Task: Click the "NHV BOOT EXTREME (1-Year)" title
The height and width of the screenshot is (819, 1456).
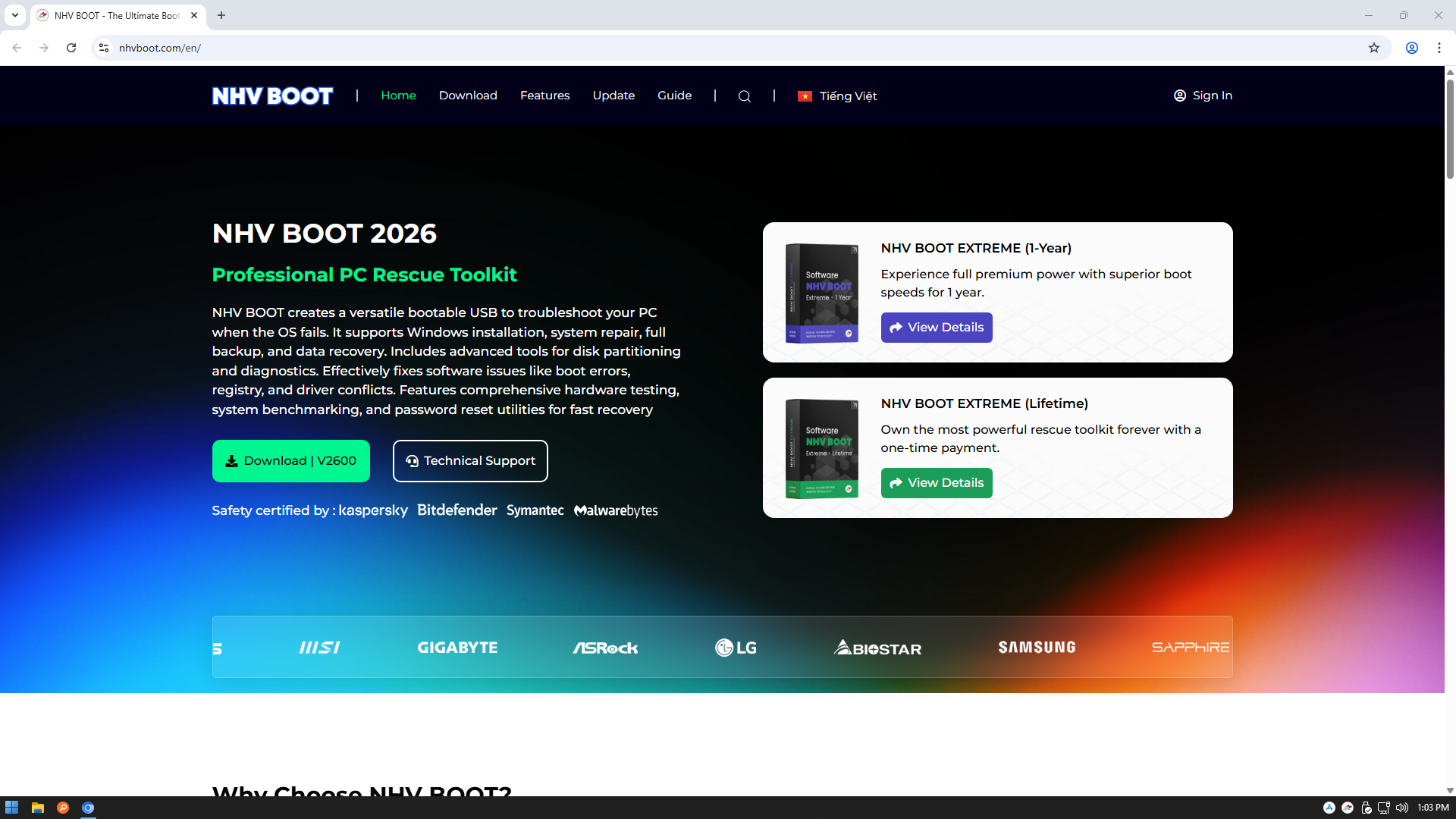Action: click(976, 248)
